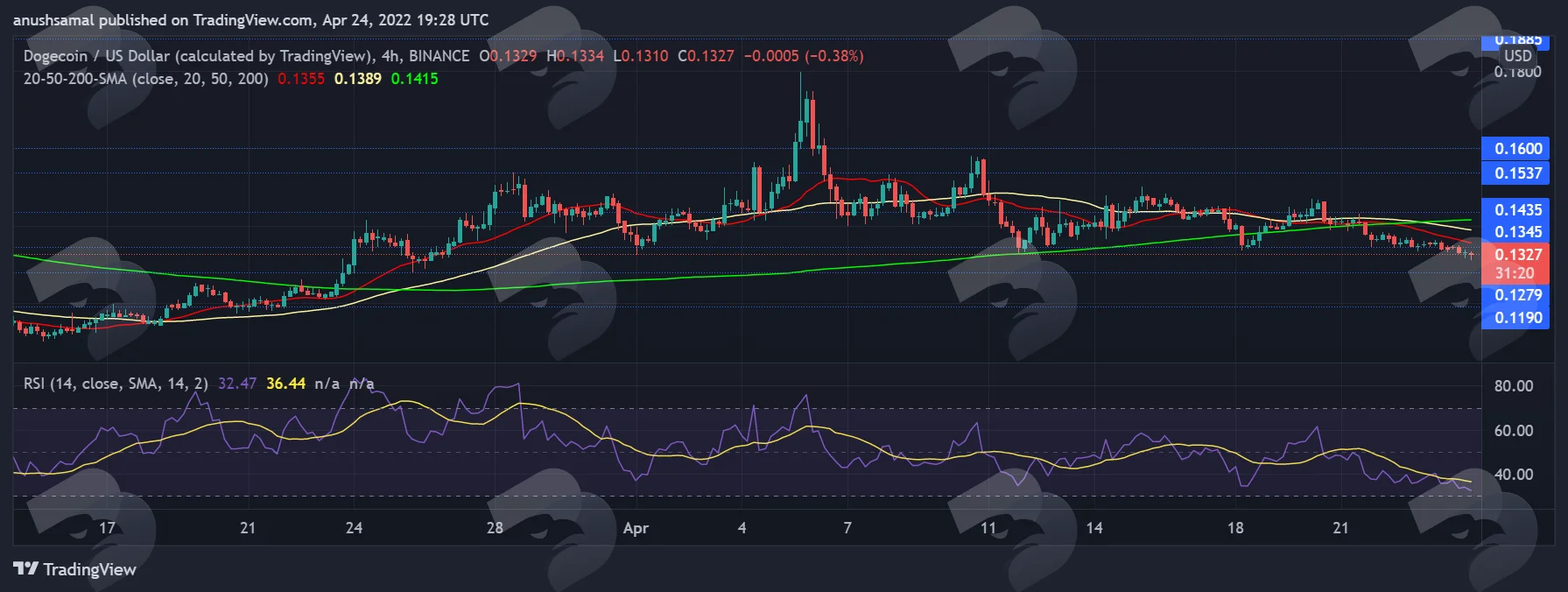Click the candle countdown timer 31:20
Image resolution: width=1568 pixels, height=592 pixels.
pos(1515,273)
